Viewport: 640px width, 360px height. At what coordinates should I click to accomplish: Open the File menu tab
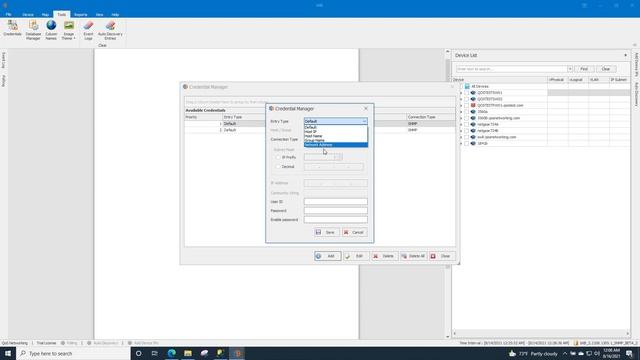[x=8, y=14]
